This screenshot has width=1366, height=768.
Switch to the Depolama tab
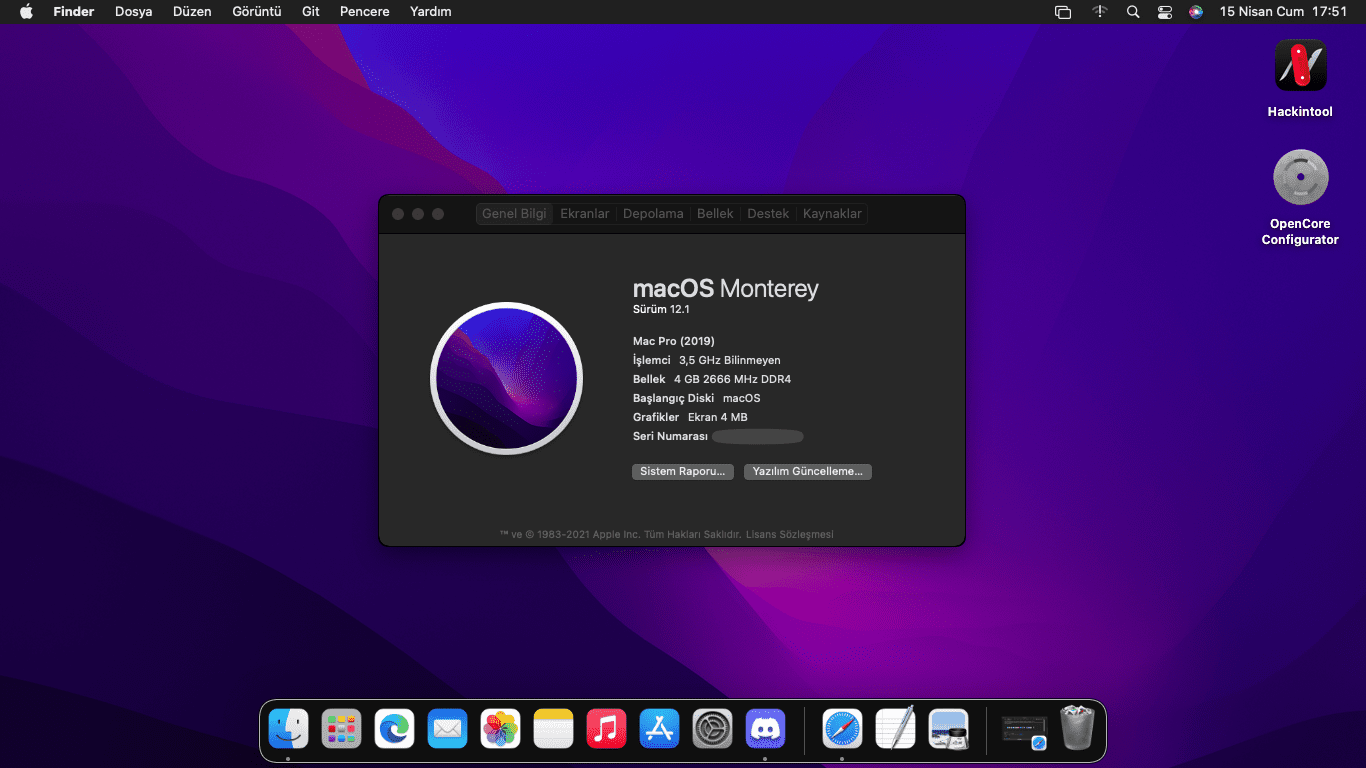click(x=653, y=214)
